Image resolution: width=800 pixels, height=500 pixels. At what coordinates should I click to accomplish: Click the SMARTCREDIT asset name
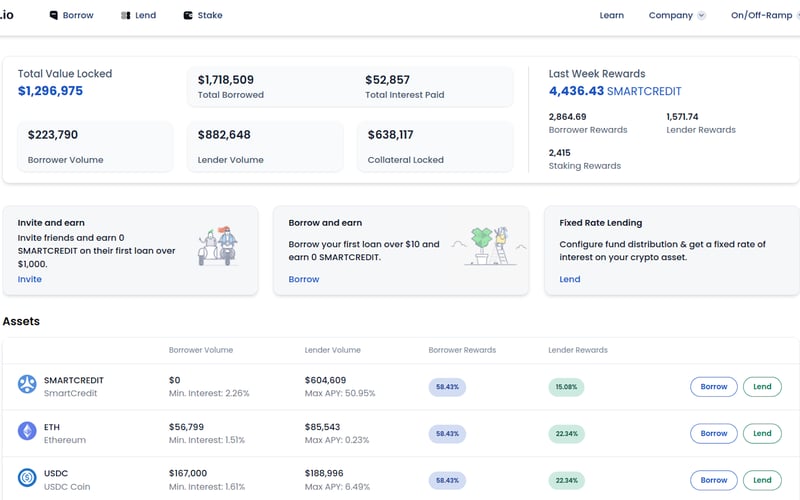73,380
